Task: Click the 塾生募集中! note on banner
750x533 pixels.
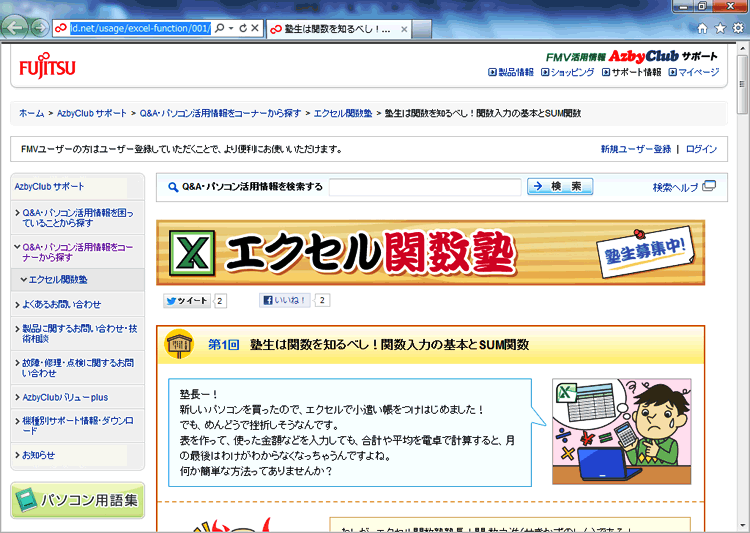Action: (644, 252)
